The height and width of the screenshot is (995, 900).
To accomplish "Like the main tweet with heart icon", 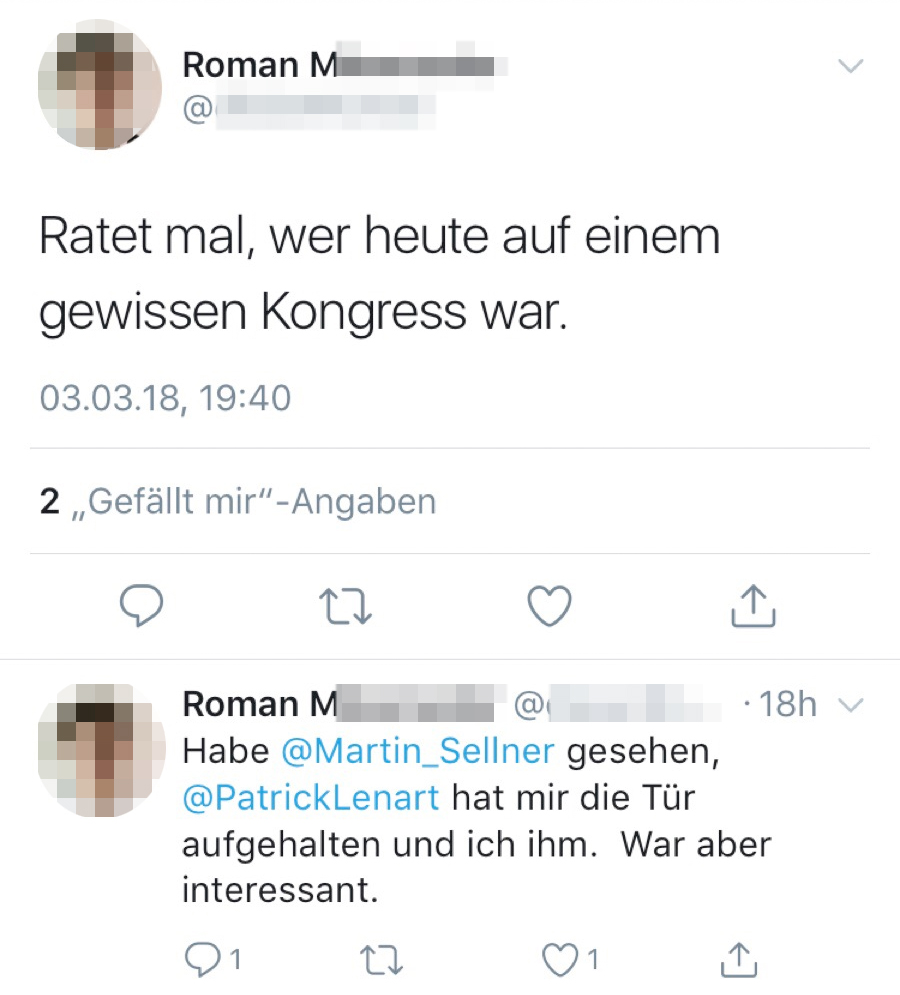I will click(550, 606).
